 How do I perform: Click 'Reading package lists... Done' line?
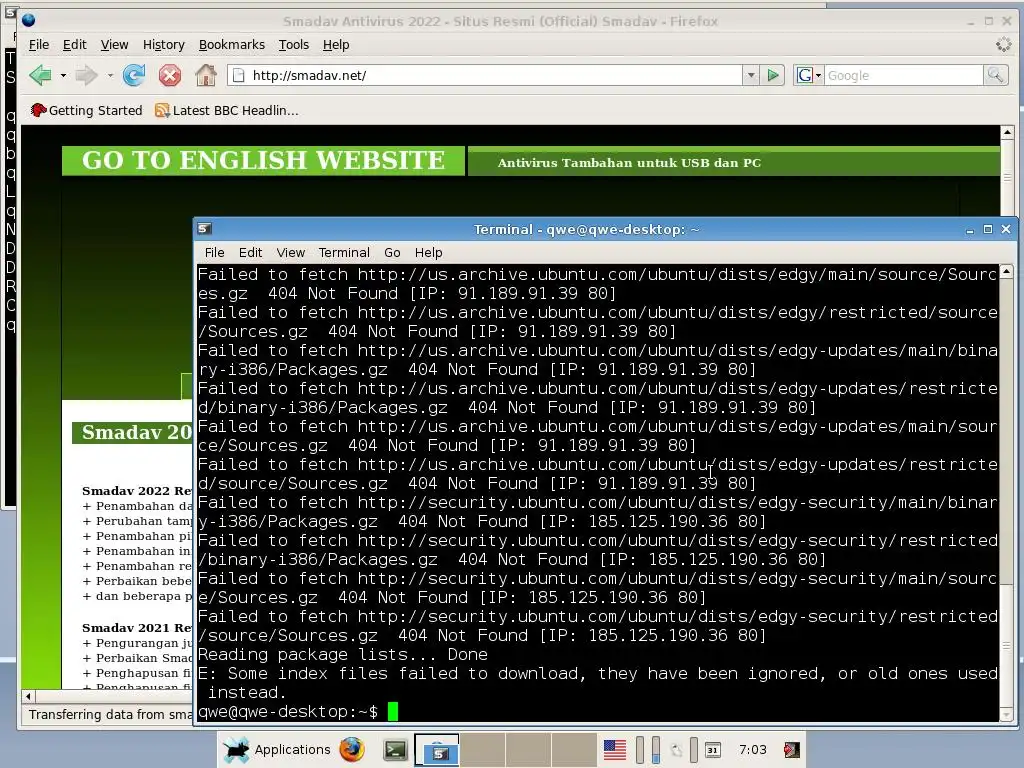[343, 654]
